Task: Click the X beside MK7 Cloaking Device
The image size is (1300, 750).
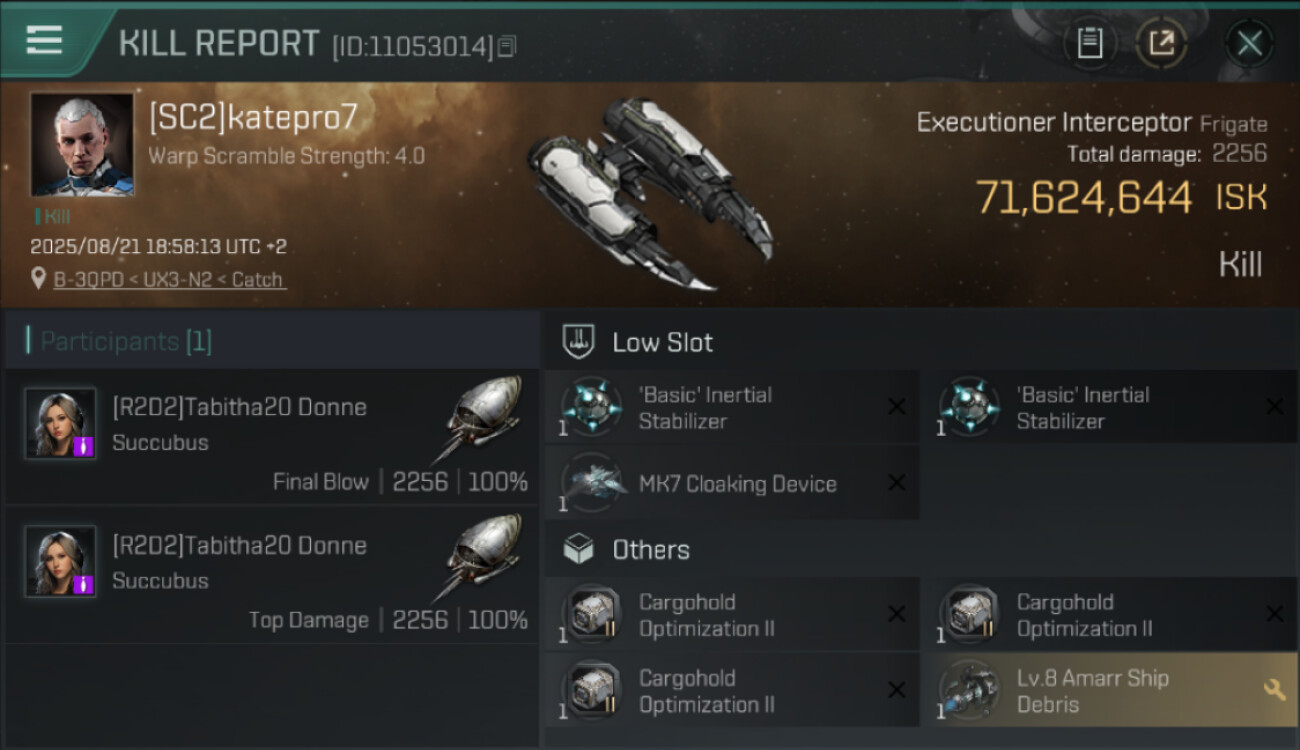Action: pyautogui.click(x=897, y=484)
